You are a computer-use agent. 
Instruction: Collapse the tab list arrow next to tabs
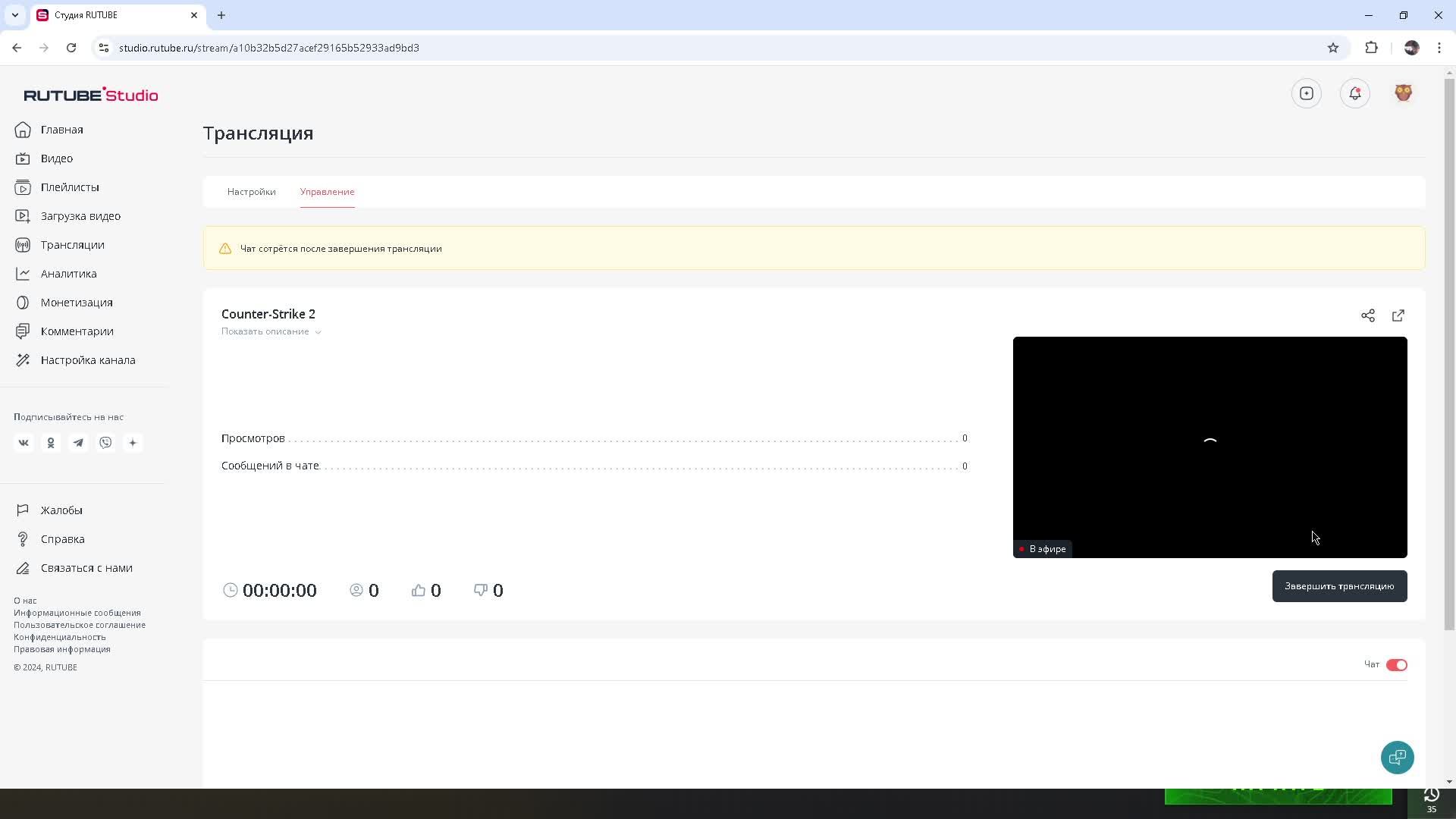(x=15, y=15)
